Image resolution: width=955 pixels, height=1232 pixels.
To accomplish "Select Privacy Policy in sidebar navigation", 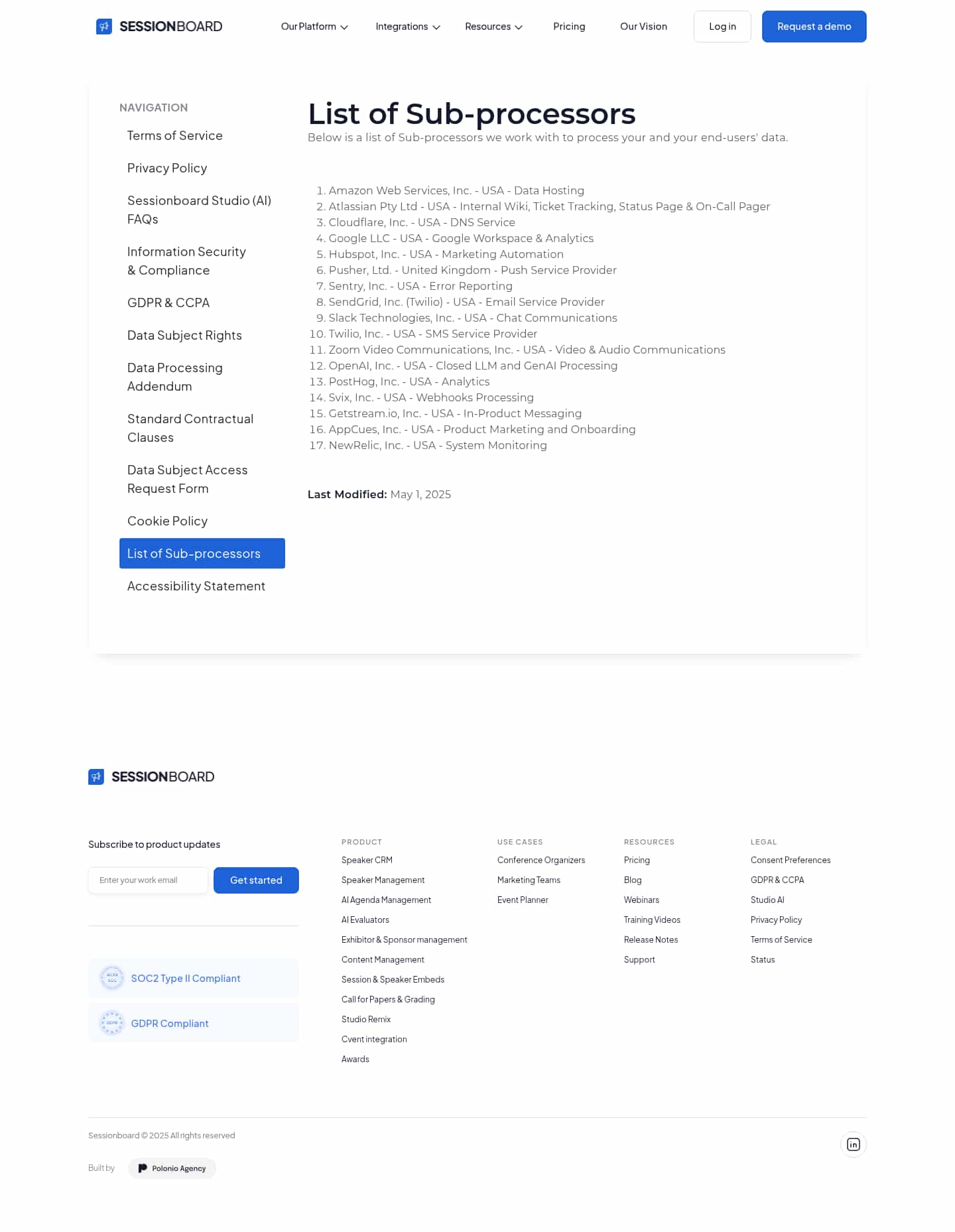I will tap(167, 168).
